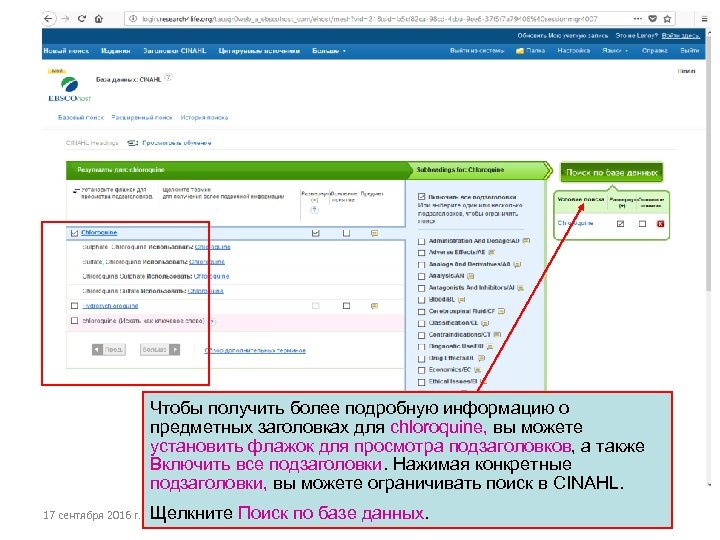Open help icon beside chloroquine keyword row
Image resolution: width=720 pixels, height=540 pixels.
pyautogui.click(x=212, y=321)
